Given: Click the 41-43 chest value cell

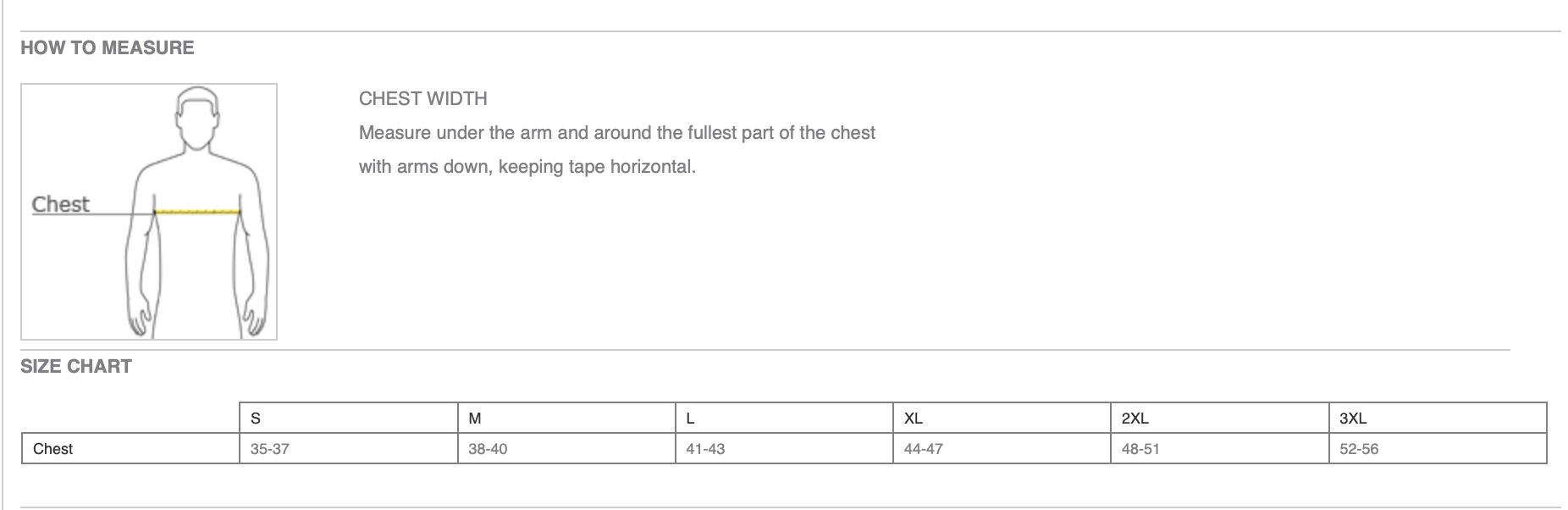Looking at the screenshot, I should click(x=784, y=448).
